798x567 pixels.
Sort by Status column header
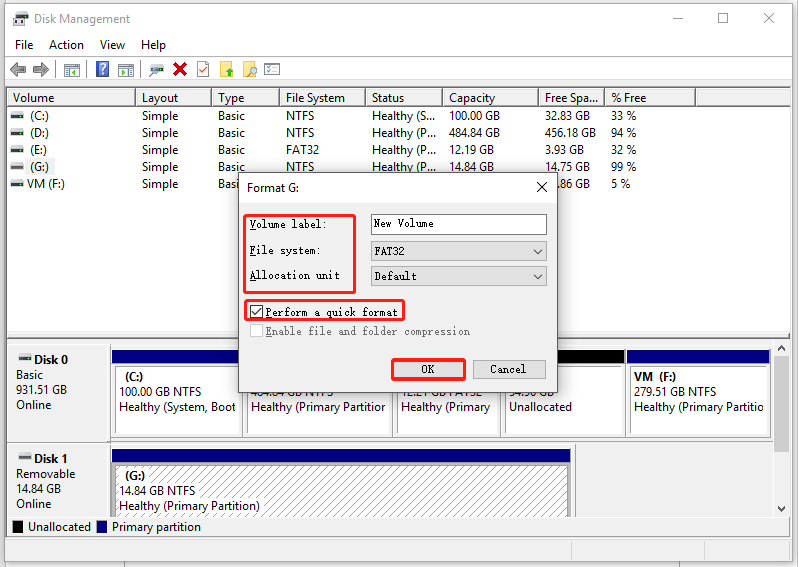click(404, 98)
